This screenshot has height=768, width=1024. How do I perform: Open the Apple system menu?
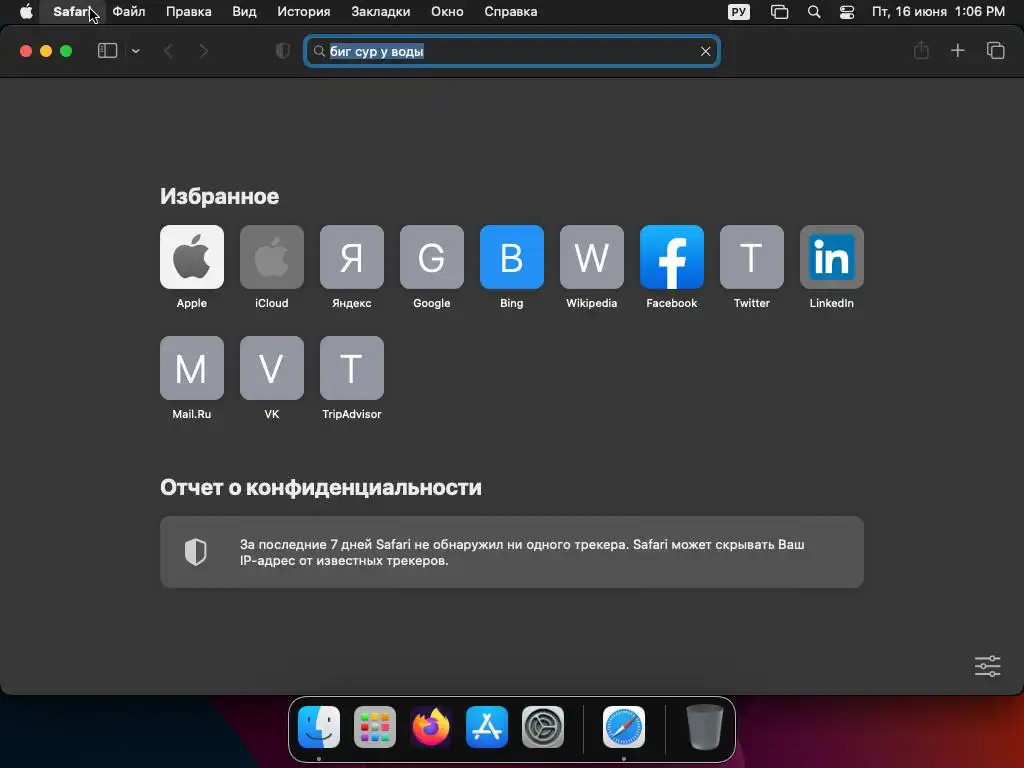click(26, 12)
